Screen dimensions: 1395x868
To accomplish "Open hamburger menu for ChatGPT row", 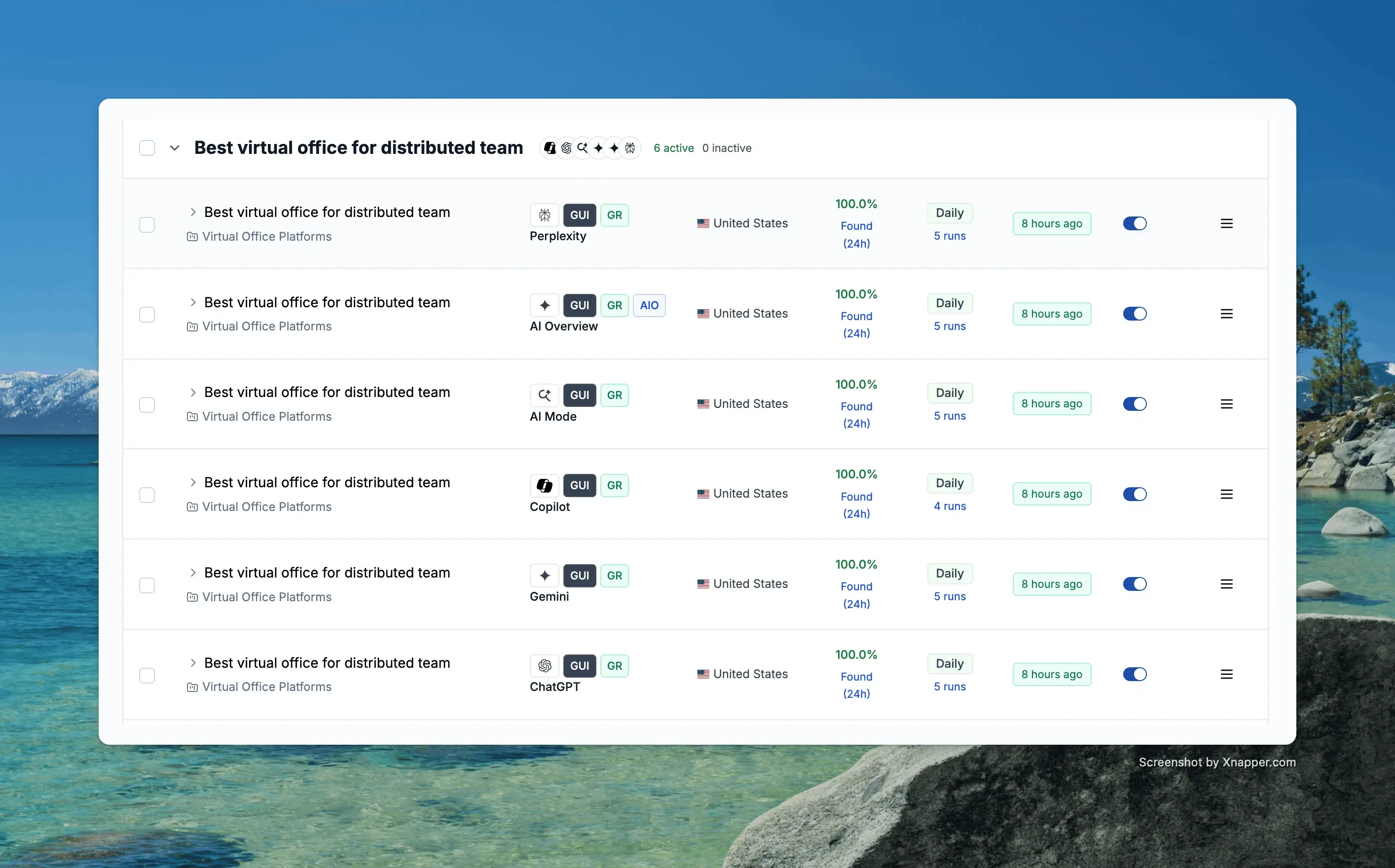I will click(x=1226, y=675).
